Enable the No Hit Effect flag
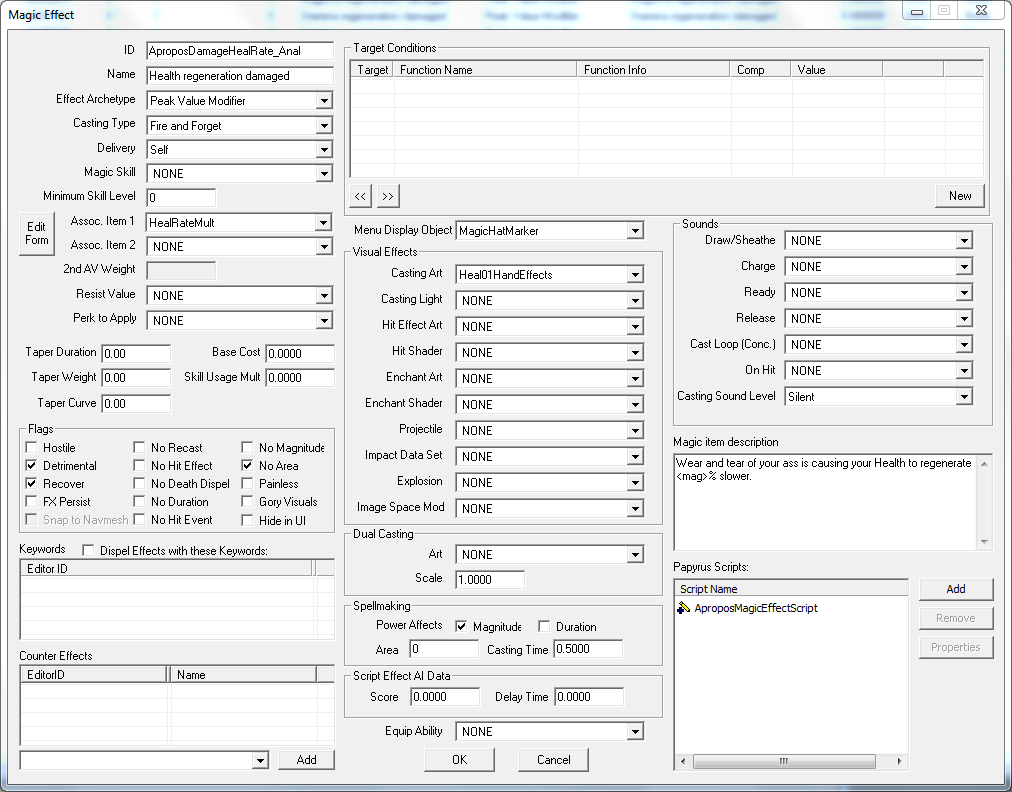1012x792 pixels. (139, 465)
